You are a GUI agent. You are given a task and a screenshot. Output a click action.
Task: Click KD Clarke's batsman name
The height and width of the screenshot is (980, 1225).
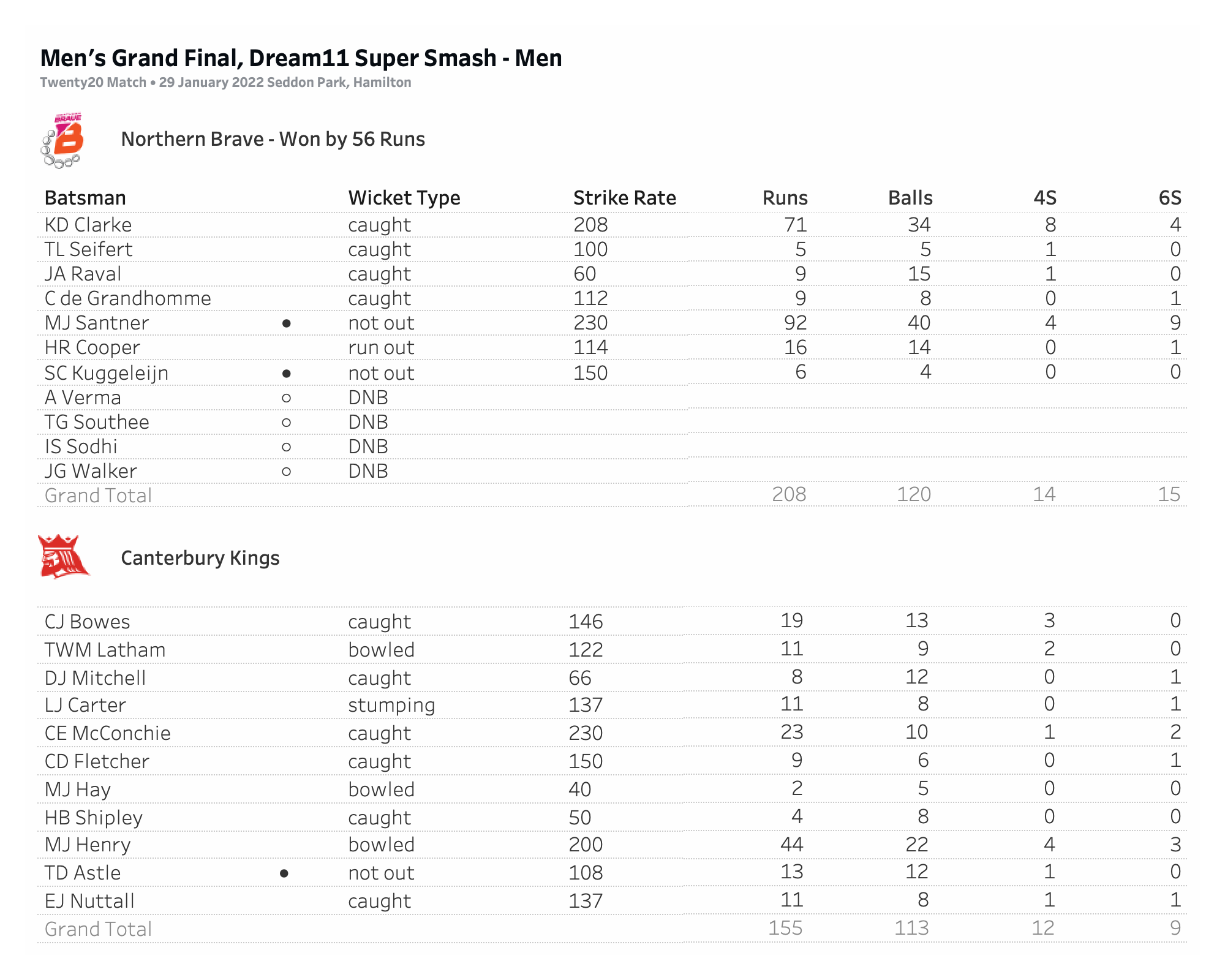pos(88,225)
